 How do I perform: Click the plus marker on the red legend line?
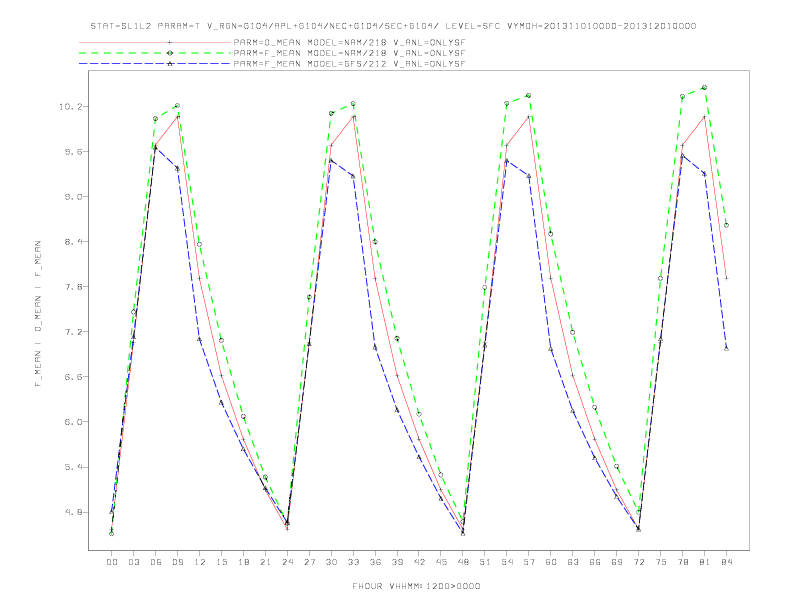point(170,42)
